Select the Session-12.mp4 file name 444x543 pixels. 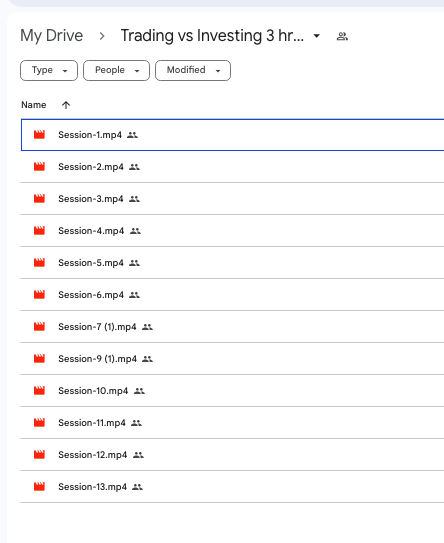[x=92, y=455]
